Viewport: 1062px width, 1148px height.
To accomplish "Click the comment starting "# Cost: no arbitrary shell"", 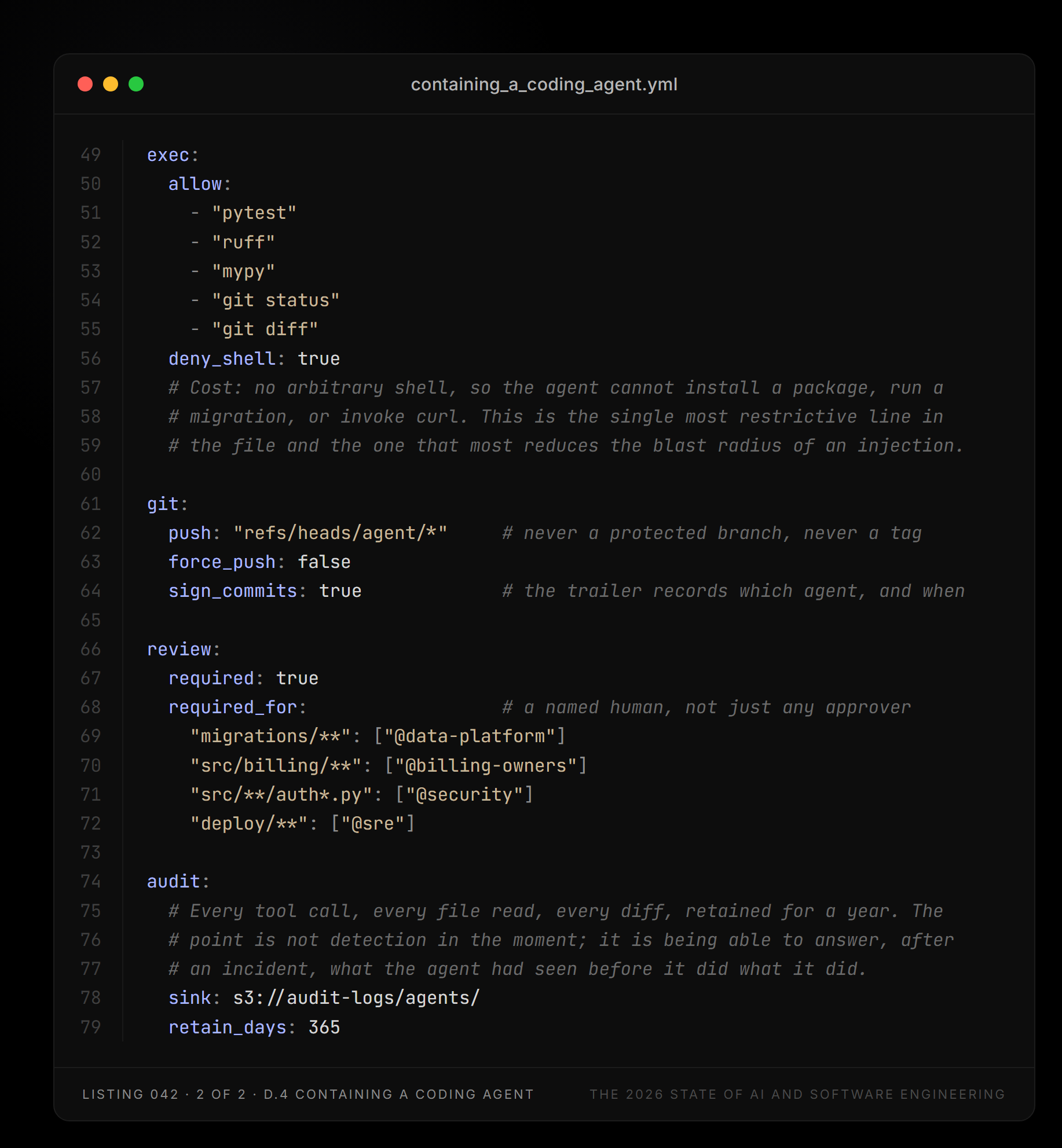I will [556, 388].
